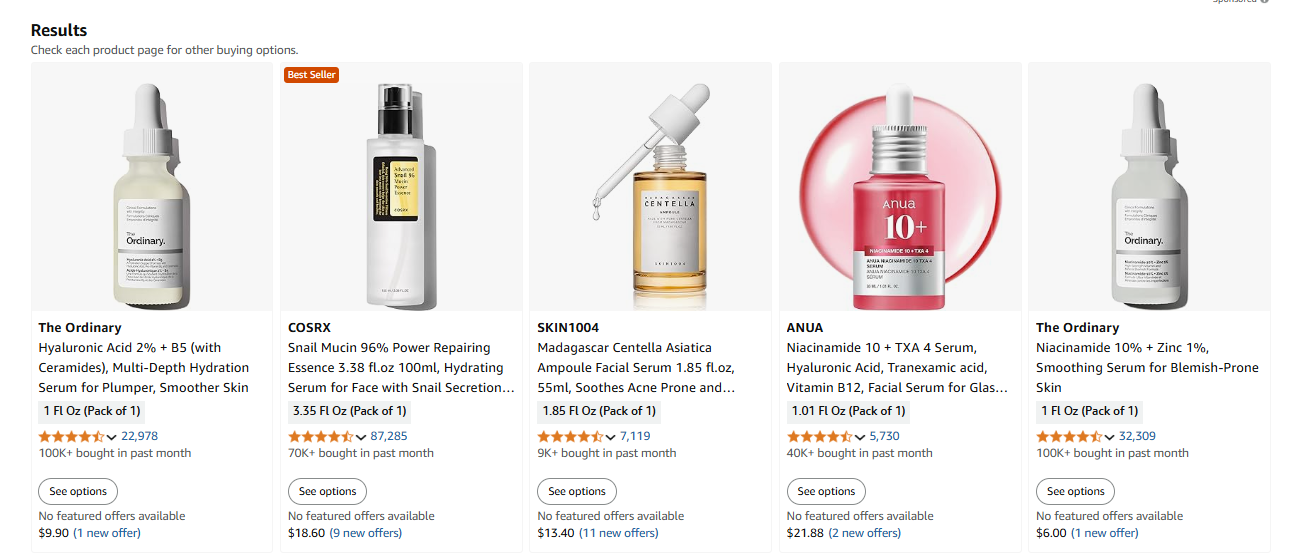This screenshot has height=553, width=1298.
Task: Open Madagascar Centella Asiatica Ampoule title link
Action: pos(635,368)
